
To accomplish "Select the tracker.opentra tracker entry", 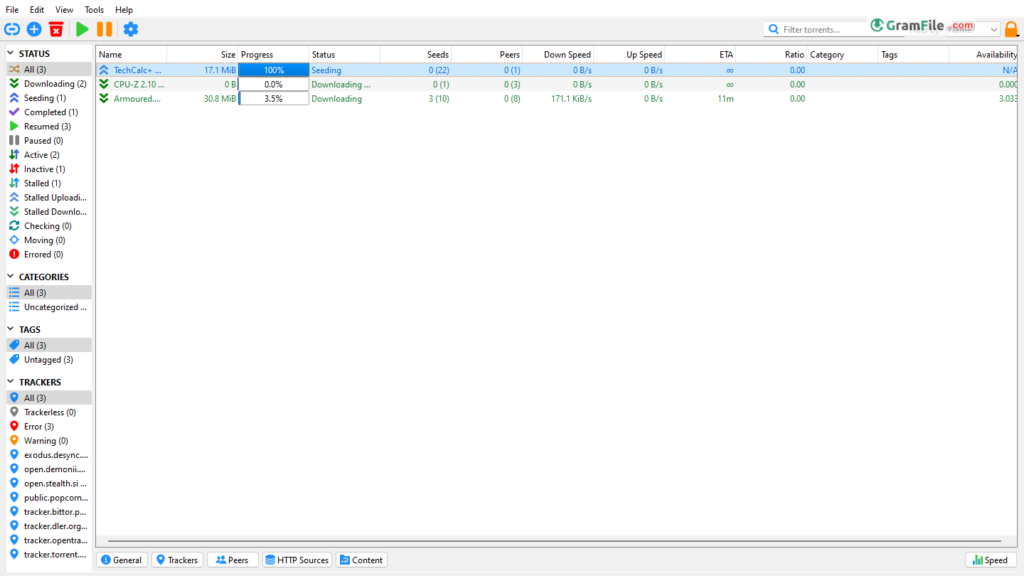I will [49, 540].
